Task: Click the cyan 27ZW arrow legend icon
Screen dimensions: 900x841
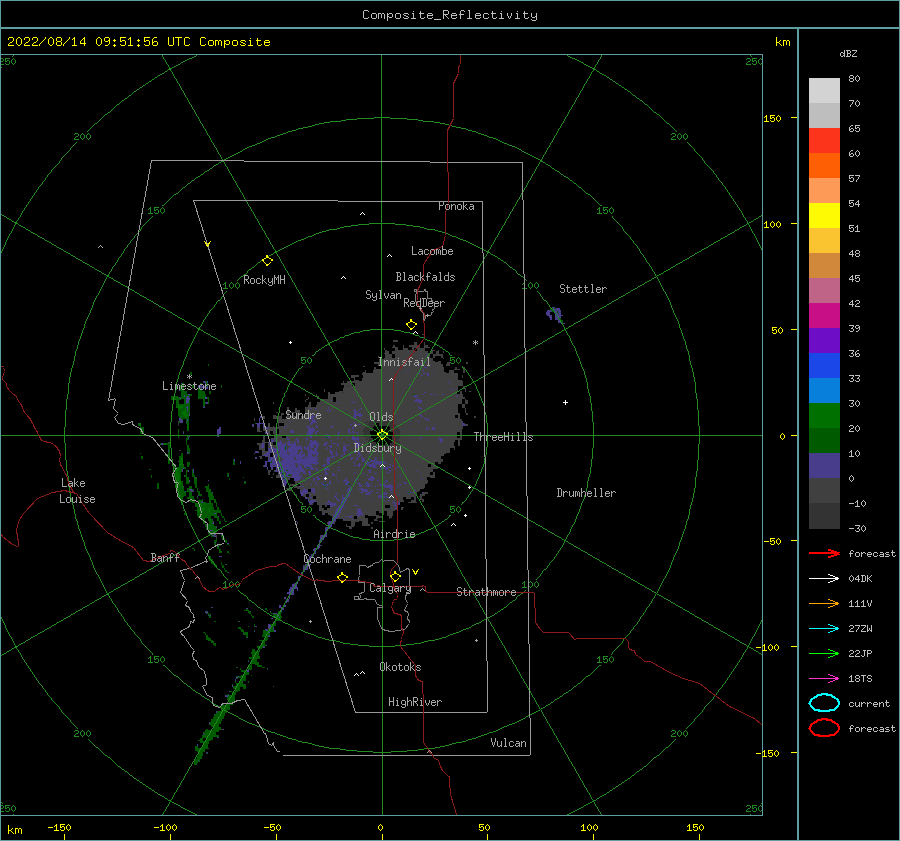Action: coord(824,629)
